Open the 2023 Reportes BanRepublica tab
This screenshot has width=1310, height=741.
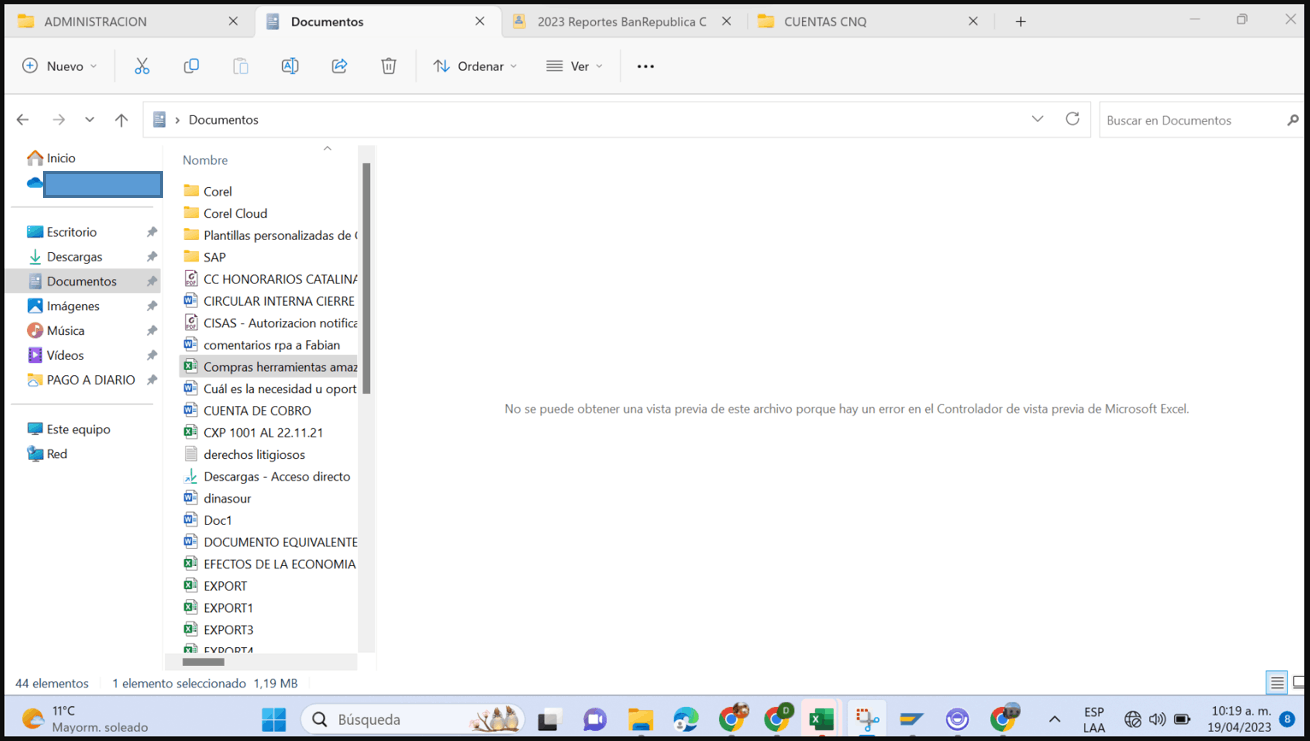click(x=618, y=18)
